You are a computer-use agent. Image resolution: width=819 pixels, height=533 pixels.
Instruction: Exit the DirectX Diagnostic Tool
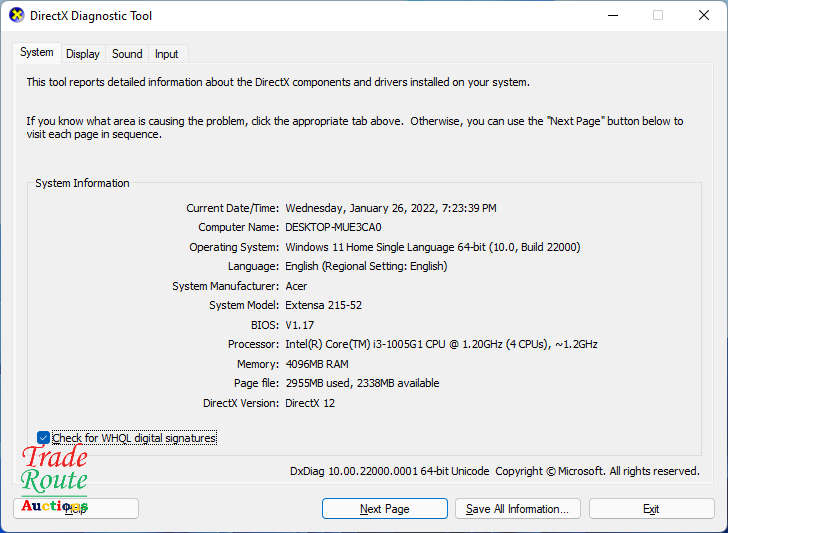(x=651, y=509)
